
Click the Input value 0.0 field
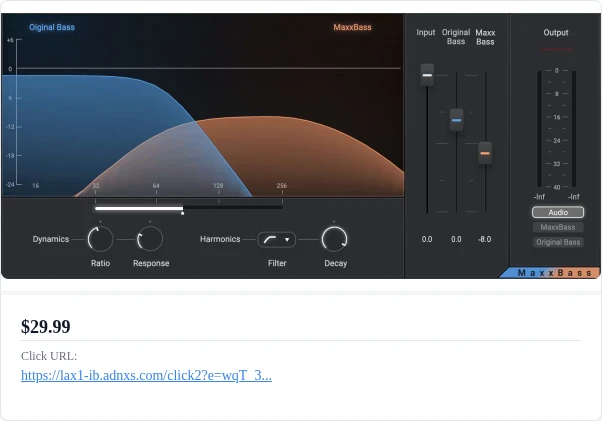[x=427, y=239]
